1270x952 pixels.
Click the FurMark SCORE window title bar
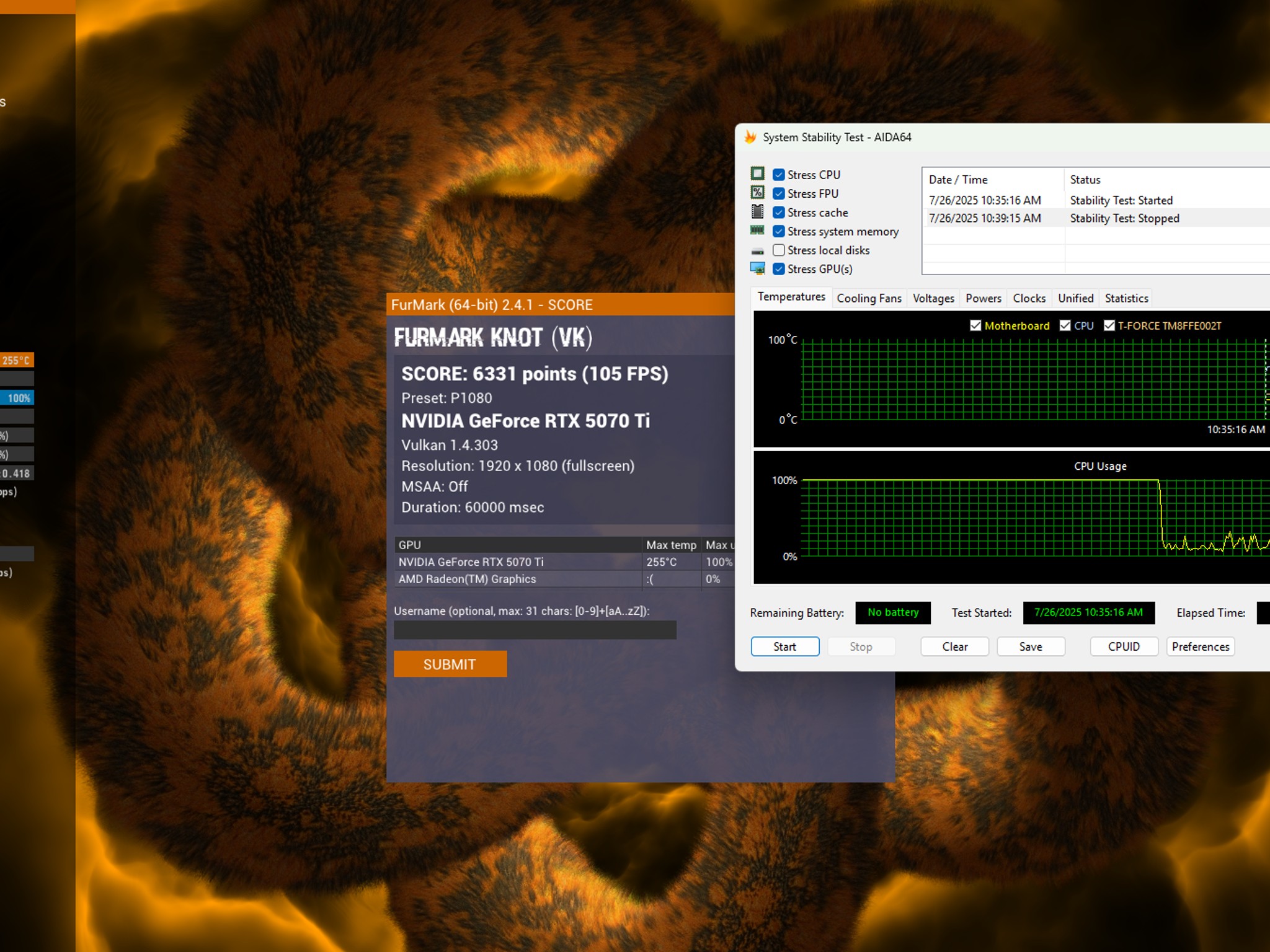click(x=561, y=304)
